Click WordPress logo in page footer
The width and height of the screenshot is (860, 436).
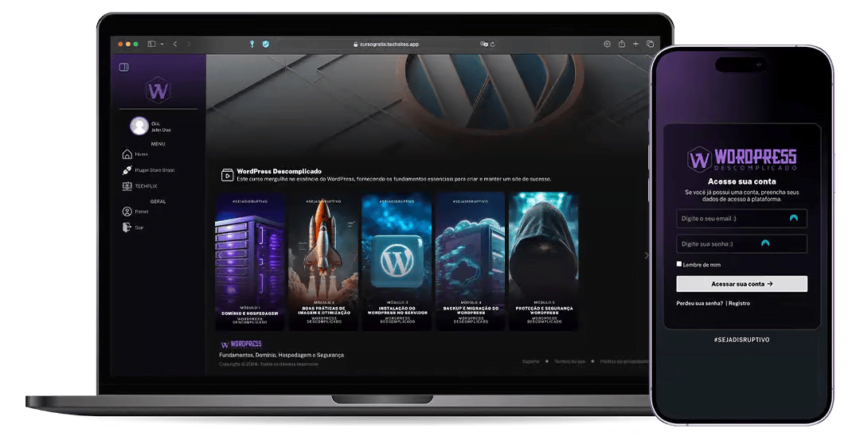pos(241,344)
